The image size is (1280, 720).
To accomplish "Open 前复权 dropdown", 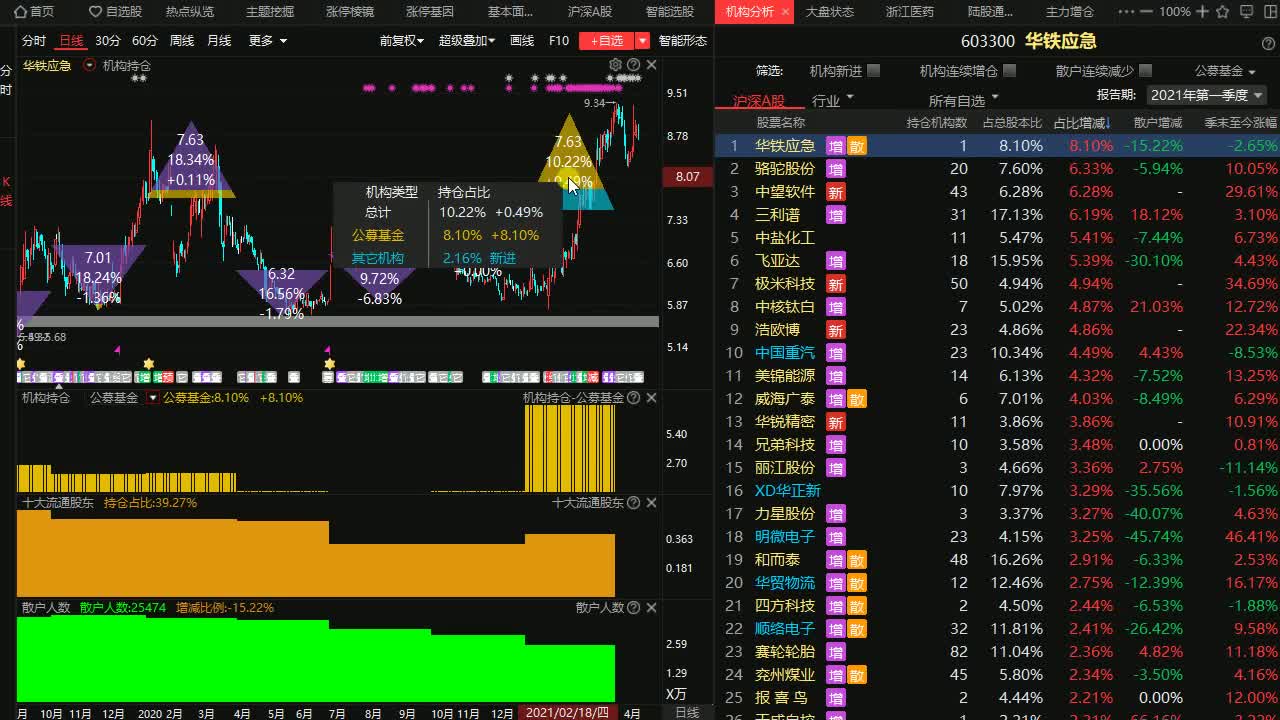I will (402, 41).
